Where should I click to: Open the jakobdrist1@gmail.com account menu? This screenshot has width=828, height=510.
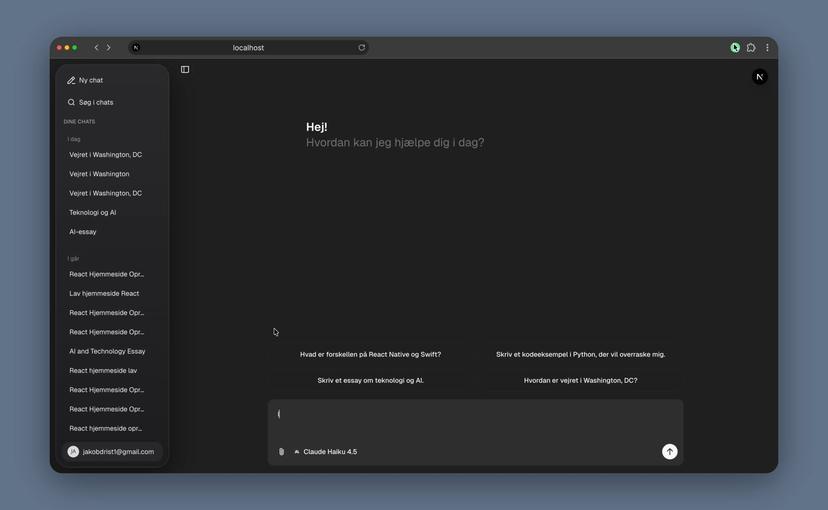(111, 452)
